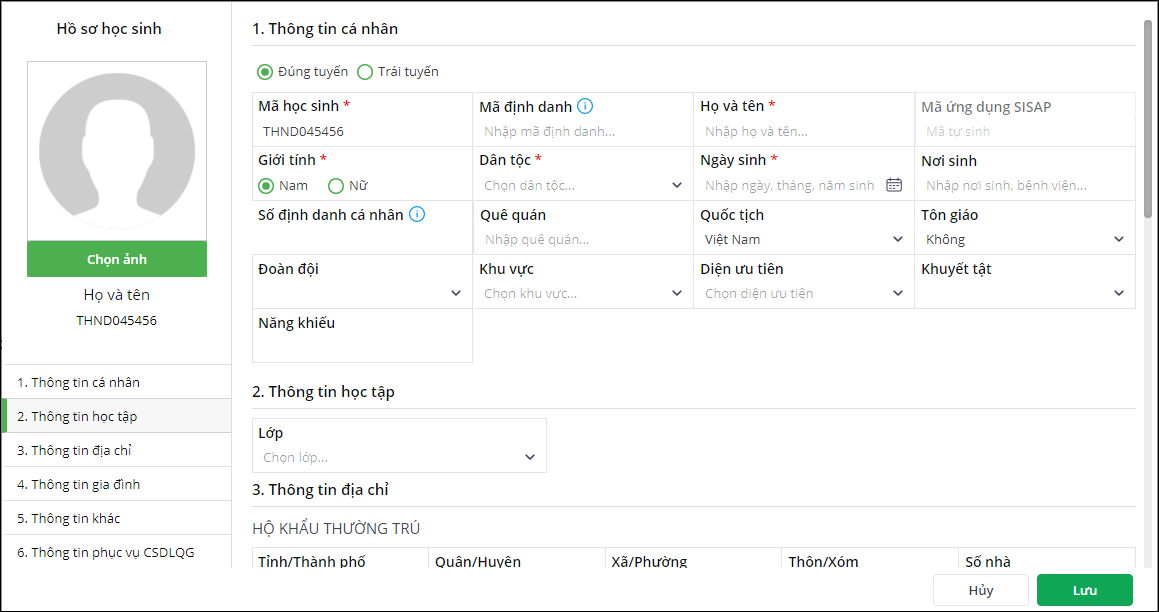Select Nam gender radio button

tap(266, 185)
